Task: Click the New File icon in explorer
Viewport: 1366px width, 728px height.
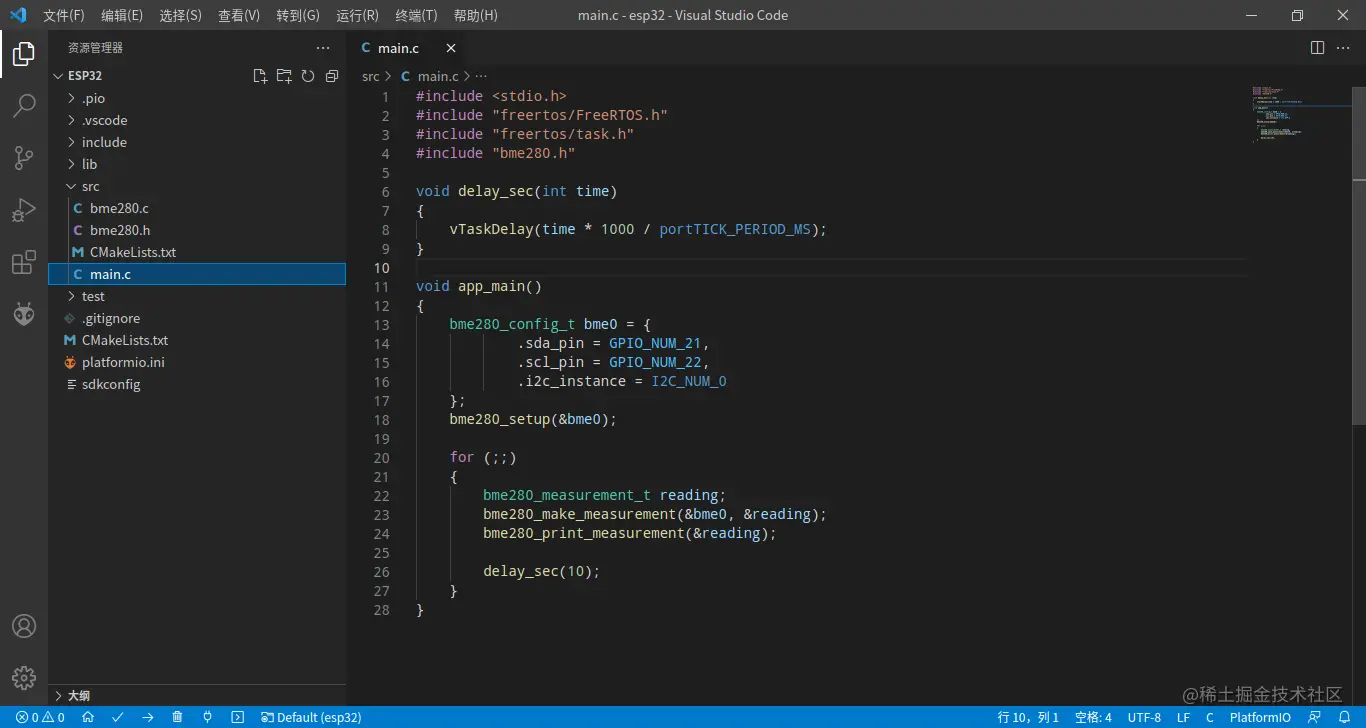Action: coord(260,76)
